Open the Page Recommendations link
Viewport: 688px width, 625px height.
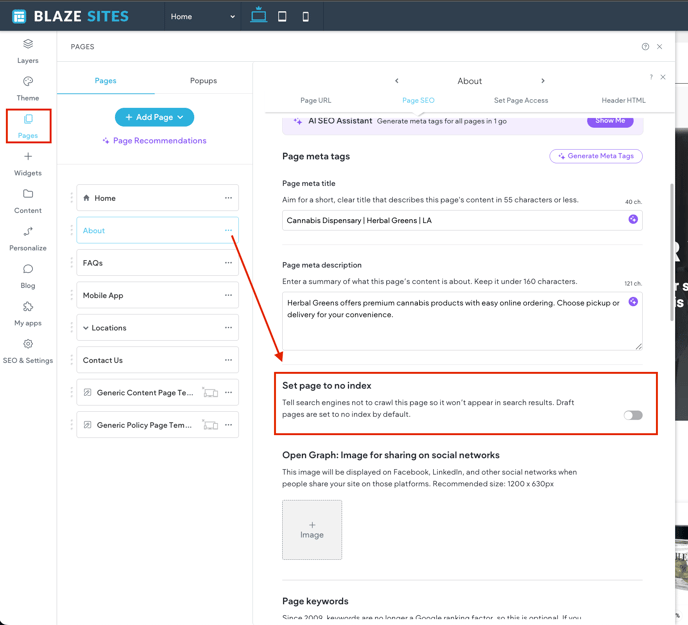tap(154, 141)
